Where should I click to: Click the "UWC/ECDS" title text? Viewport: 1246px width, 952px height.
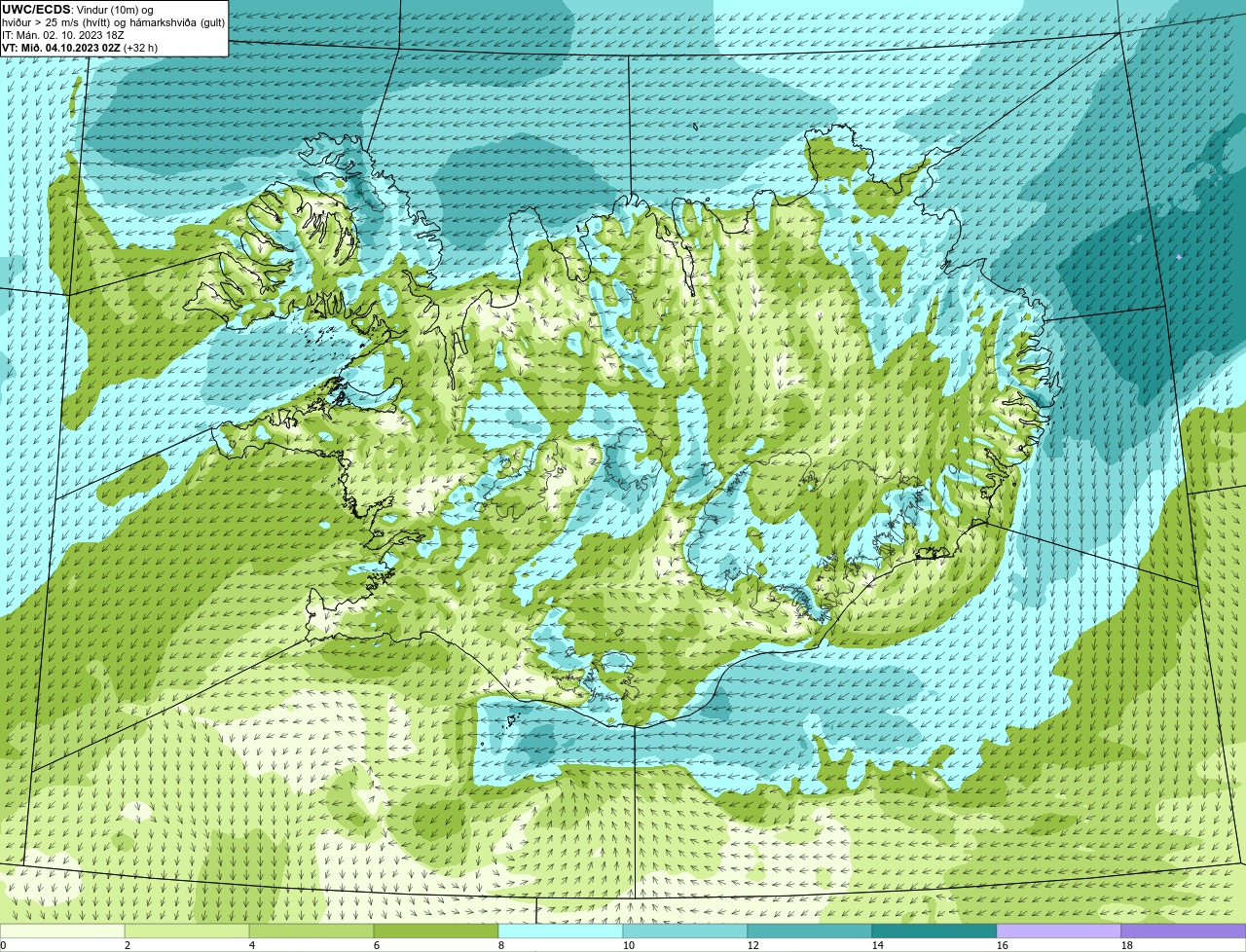[x=36, y=10]
